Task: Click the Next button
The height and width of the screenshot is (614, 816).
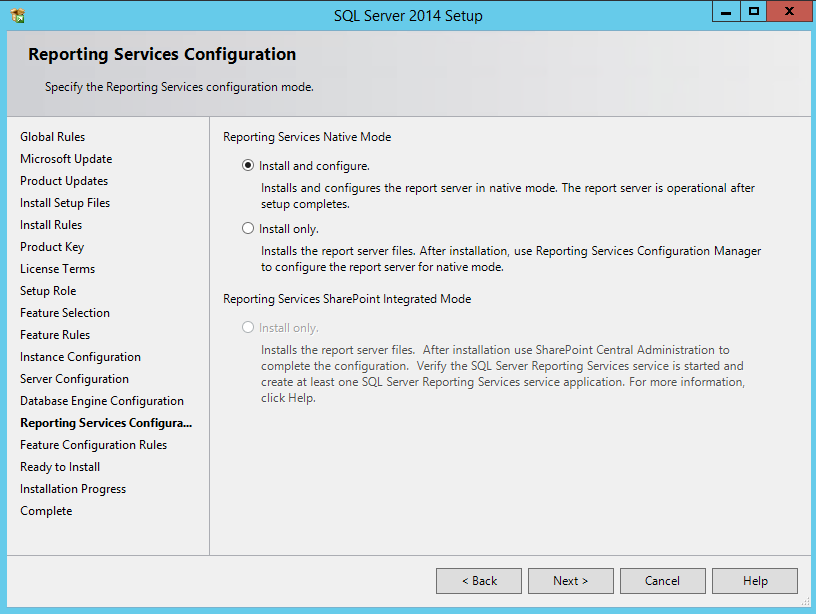Action: (570, 580)
